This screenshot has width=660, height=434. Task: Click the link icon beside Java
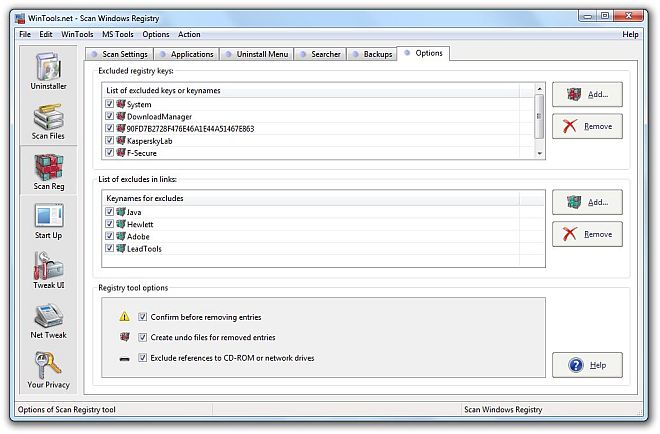(121, 212)
